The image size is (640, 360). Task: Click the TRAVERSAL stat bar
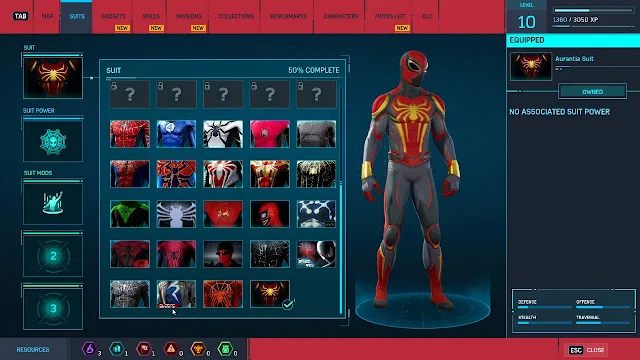(603, 323)
